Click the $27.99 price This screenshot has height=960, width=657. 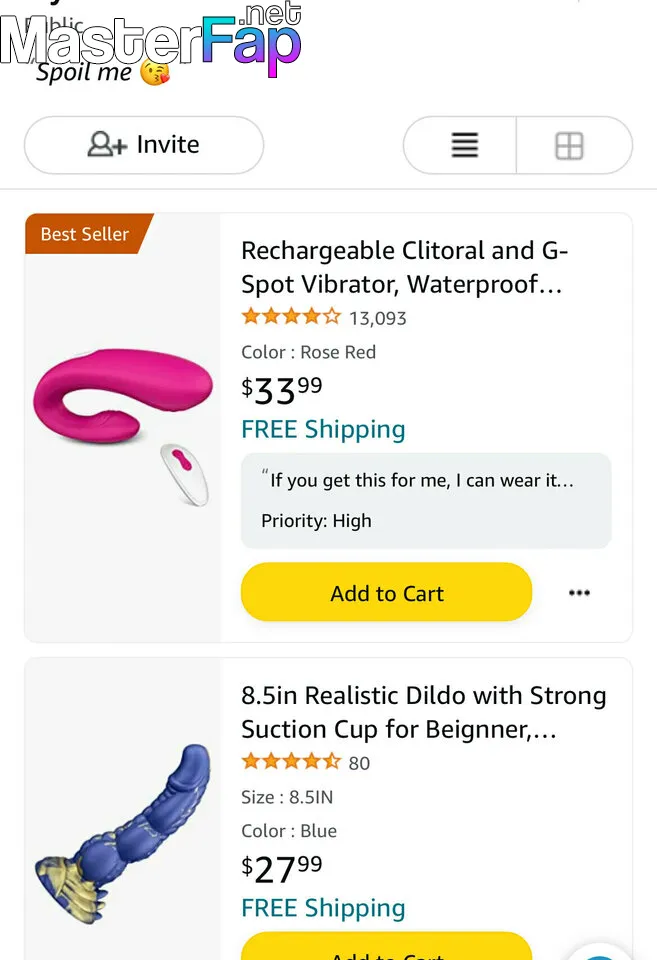(x=282, y=868)
